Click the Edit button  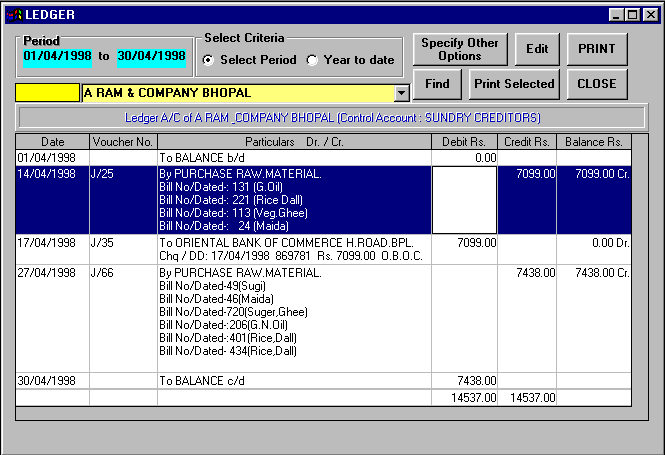point(537,49)
